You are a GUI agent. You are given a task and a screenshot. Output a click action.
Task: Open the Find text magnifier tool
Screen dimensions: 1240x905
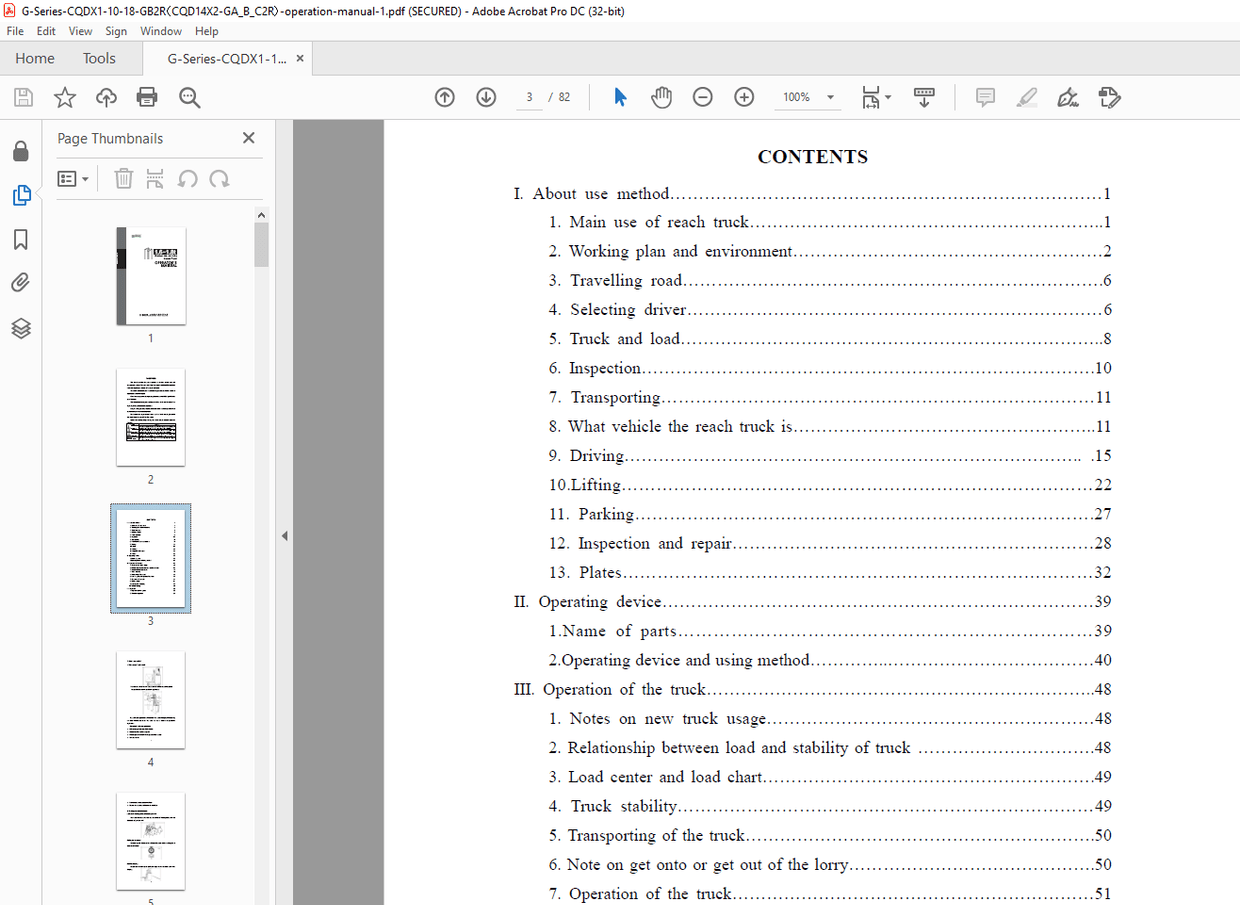189,97
